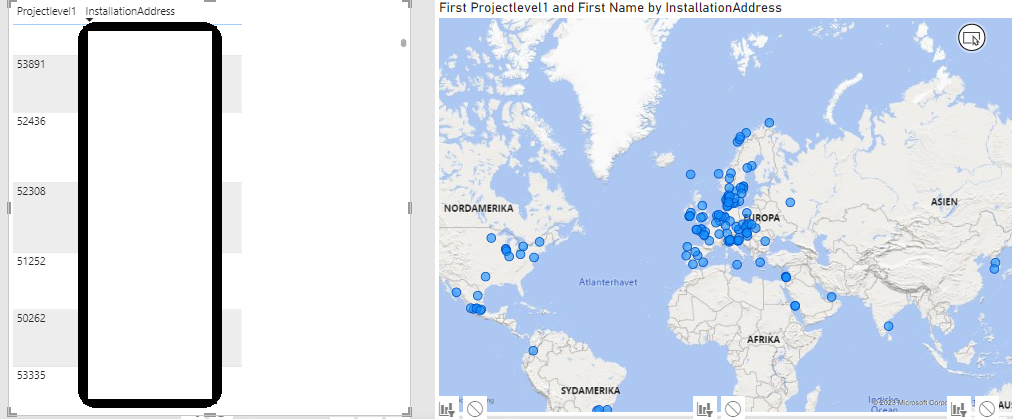Click the None interaction icon overlapping AUS label

point(987,408)
